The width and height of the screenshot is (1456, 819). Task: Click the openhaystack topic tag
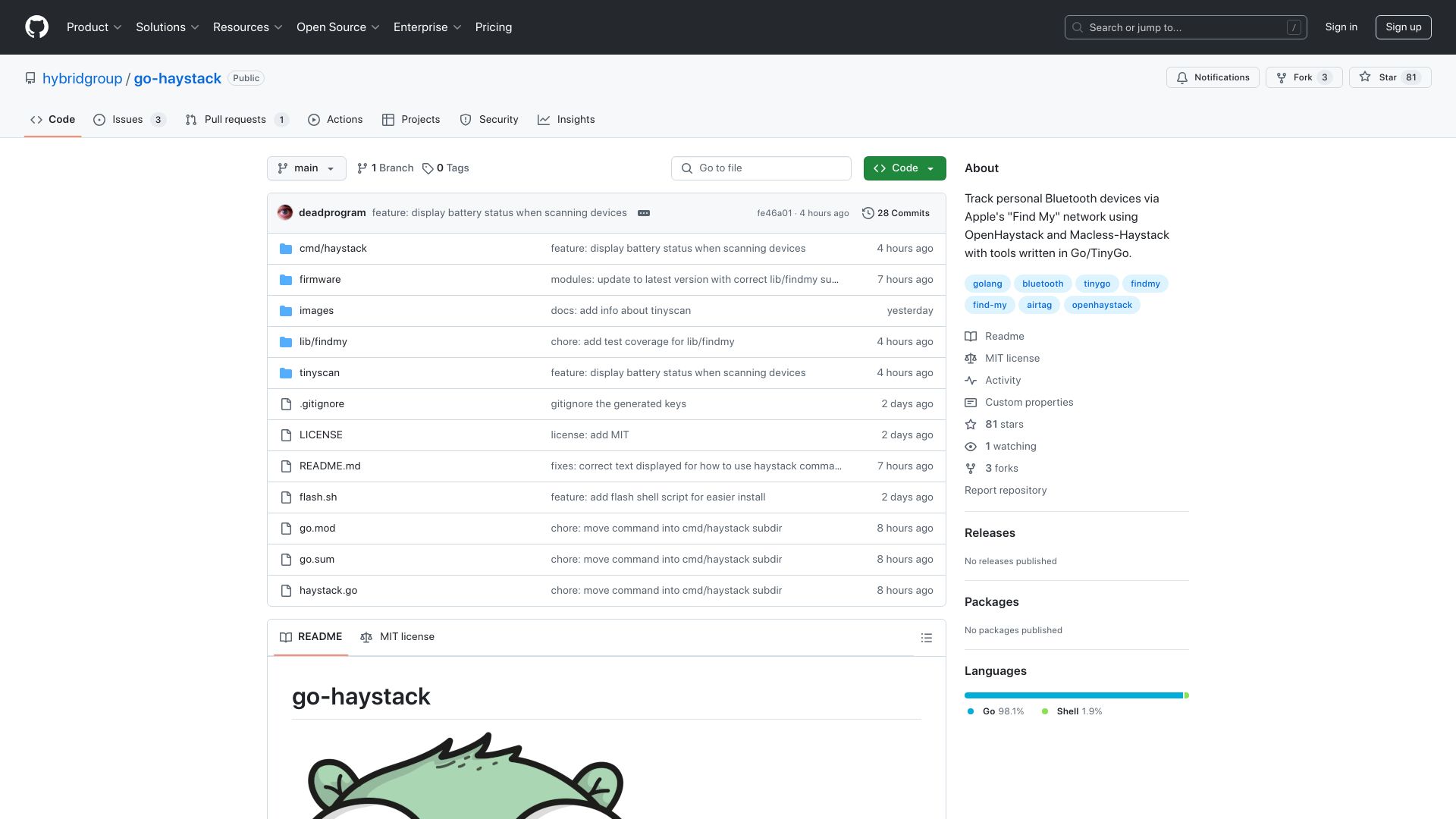coord(1102,305)
